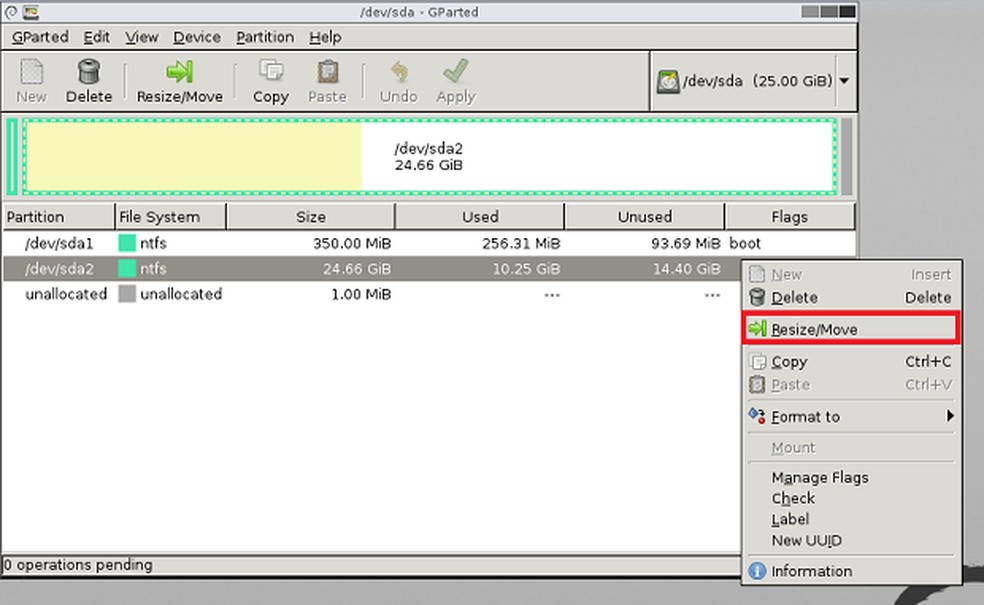Click the green ntfs color swatch of /dev/sda2
Screen dimensions: 984x605
pos(127,269)
